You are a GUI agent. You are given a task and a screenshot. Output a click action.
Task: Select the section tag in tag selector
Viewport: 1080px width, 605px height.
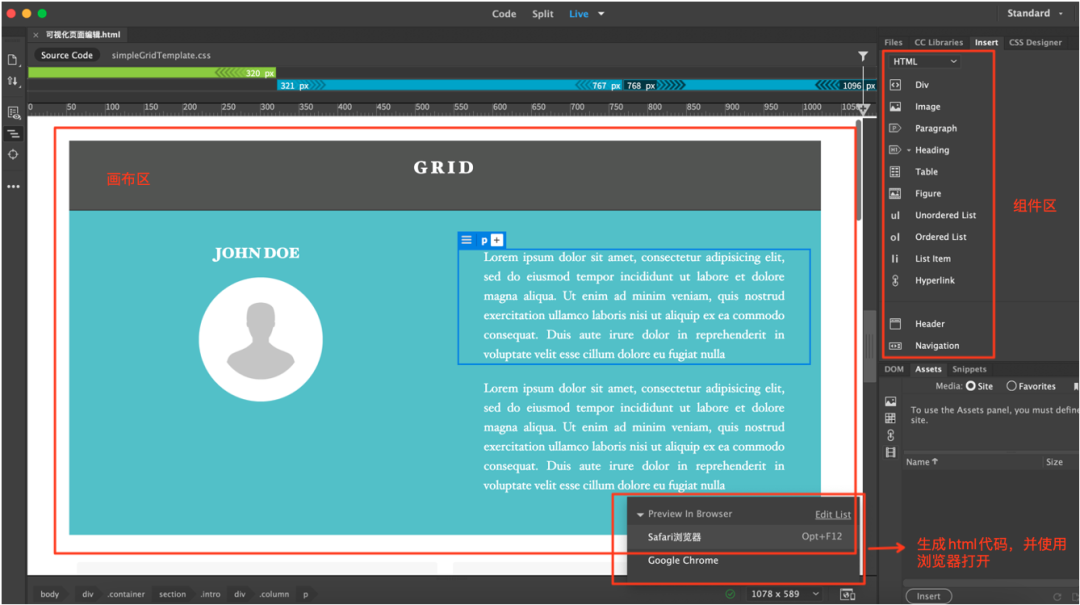172,594
